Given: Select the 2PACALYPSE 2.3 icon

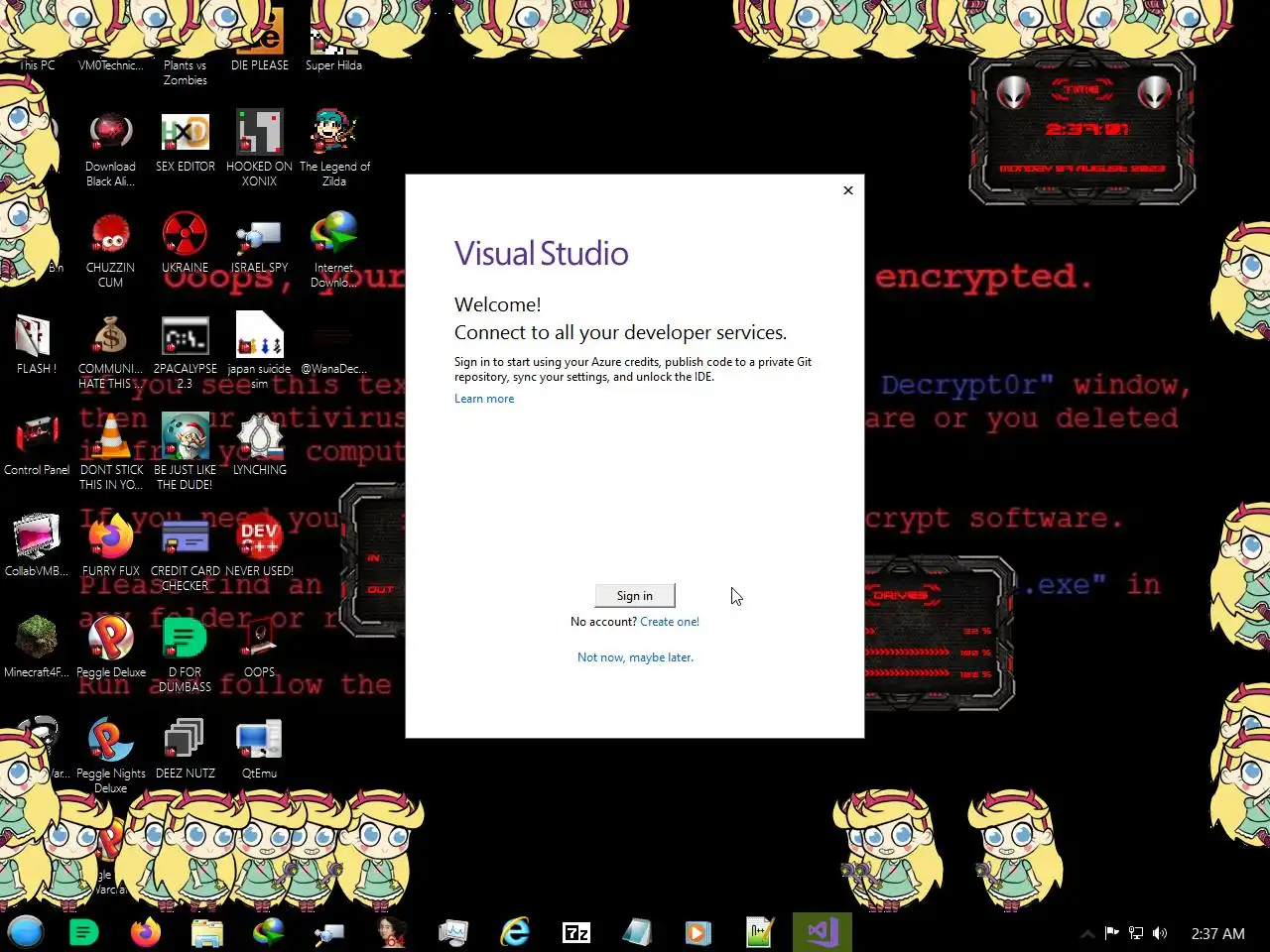Looking at the screenshot, I should 186,351.
